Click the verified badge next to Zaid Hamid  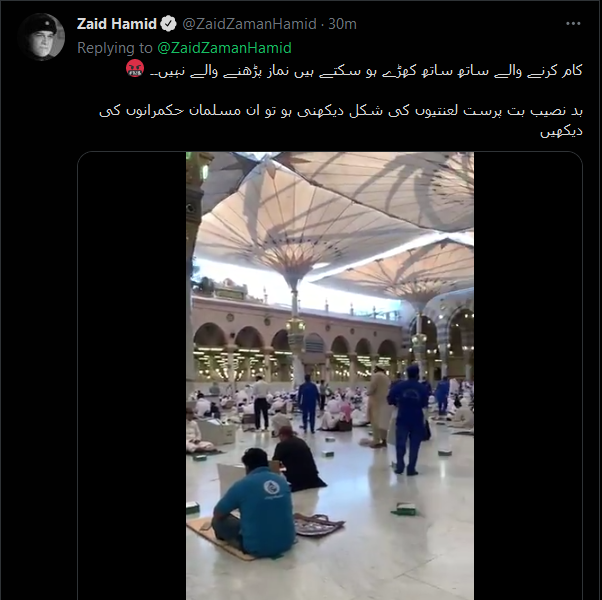pyautogui.click(x=168, y=24)
